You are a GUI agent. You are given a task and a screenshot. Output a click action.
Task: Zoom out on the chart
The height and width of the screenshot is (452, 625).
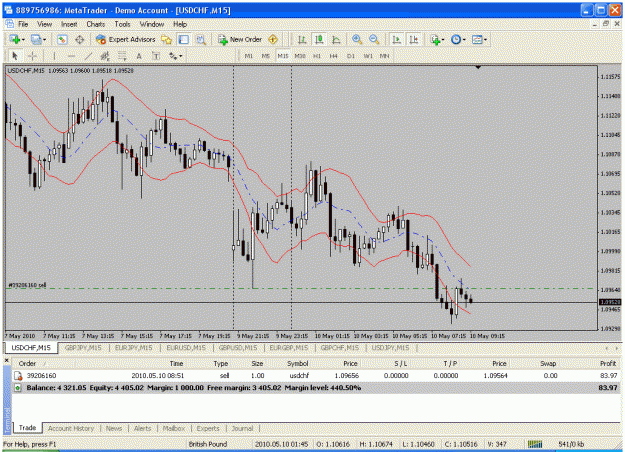(374, 39)
